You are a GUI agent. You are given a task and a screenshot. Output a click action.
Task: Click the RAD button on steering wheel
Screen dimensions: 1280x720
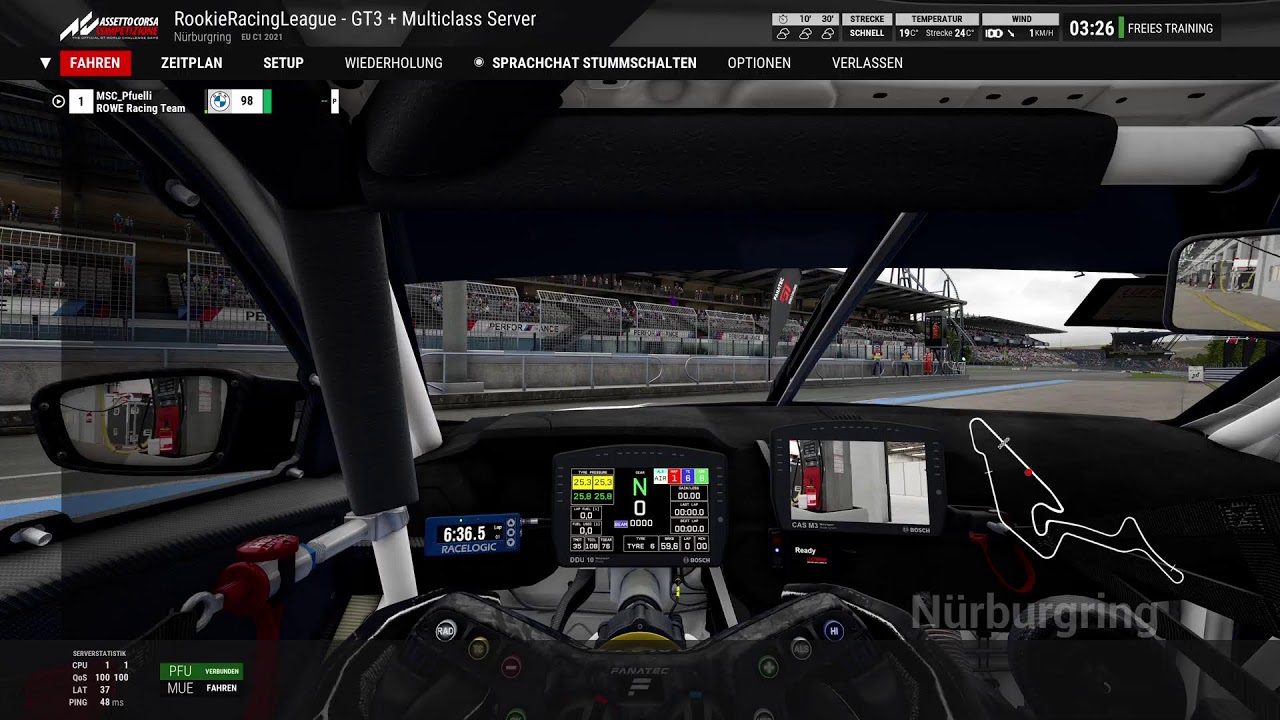(x=446, y=630)
